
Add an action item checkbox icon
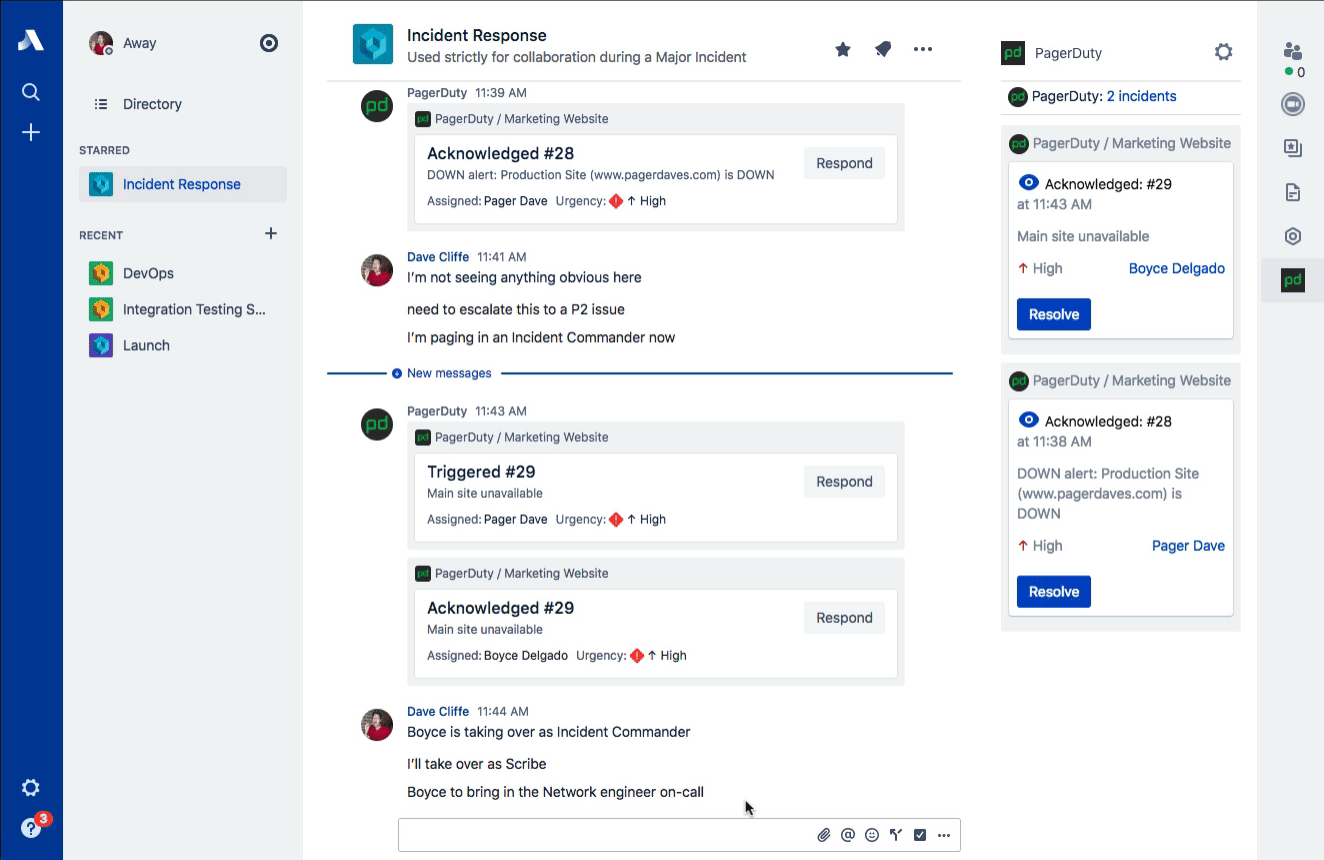pos(920,835)
